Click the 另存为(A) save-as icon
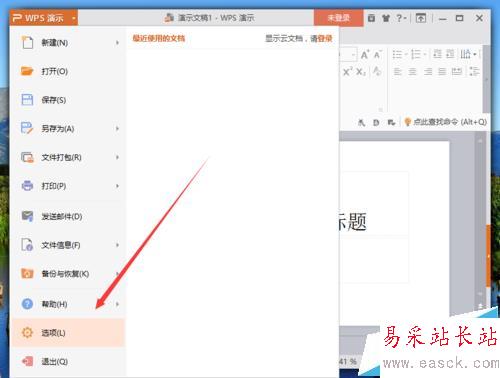Viewport: 500px width, 378px height. tap(27, 128)
